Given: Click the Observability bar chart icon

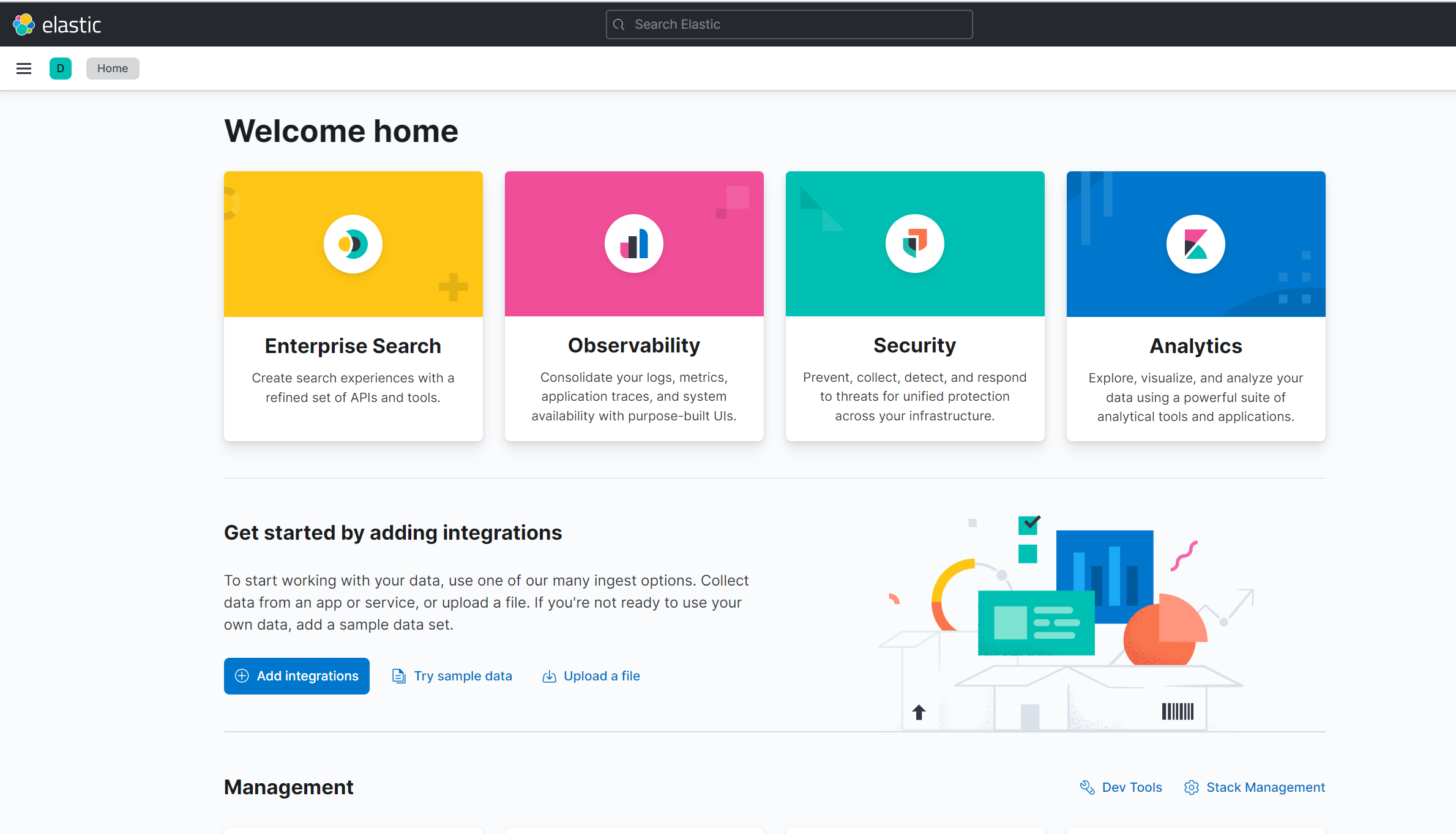Looking at the screenshot, I should pyautogui.click(x=634, y=244).
